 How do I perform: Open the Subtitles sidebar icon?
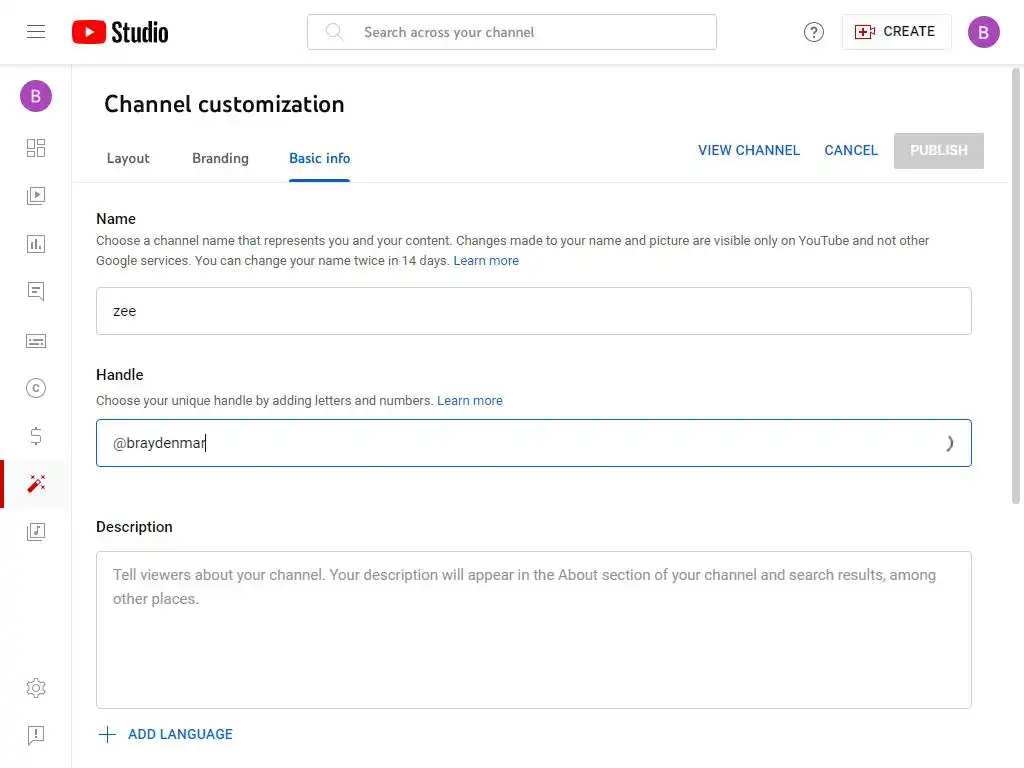click(36, 341)
